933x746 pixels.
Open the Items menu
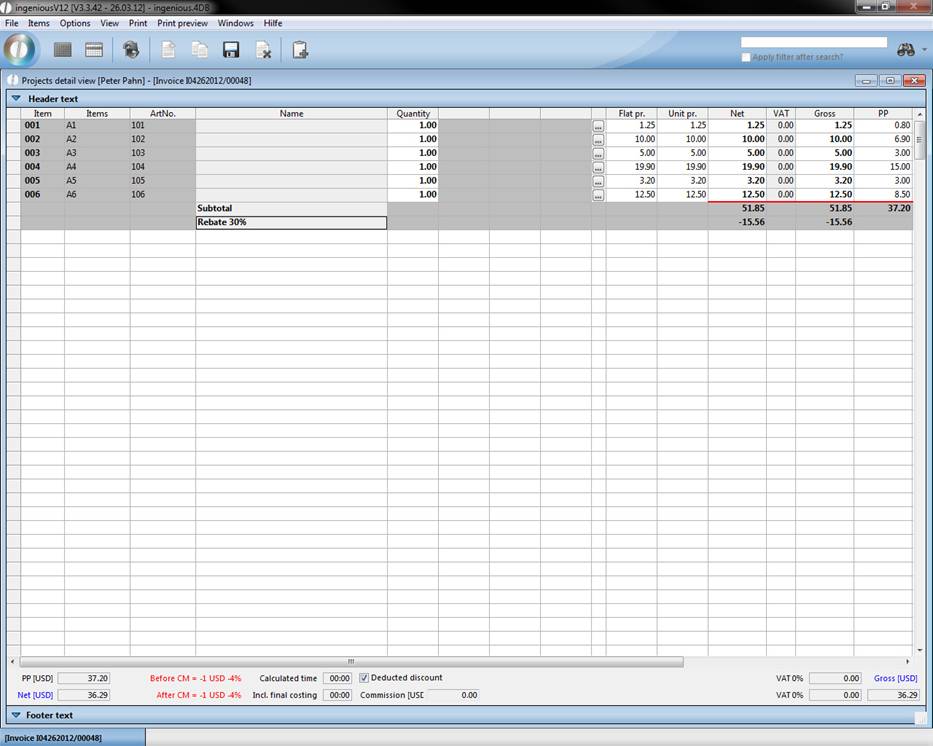(x=38, y=23)
